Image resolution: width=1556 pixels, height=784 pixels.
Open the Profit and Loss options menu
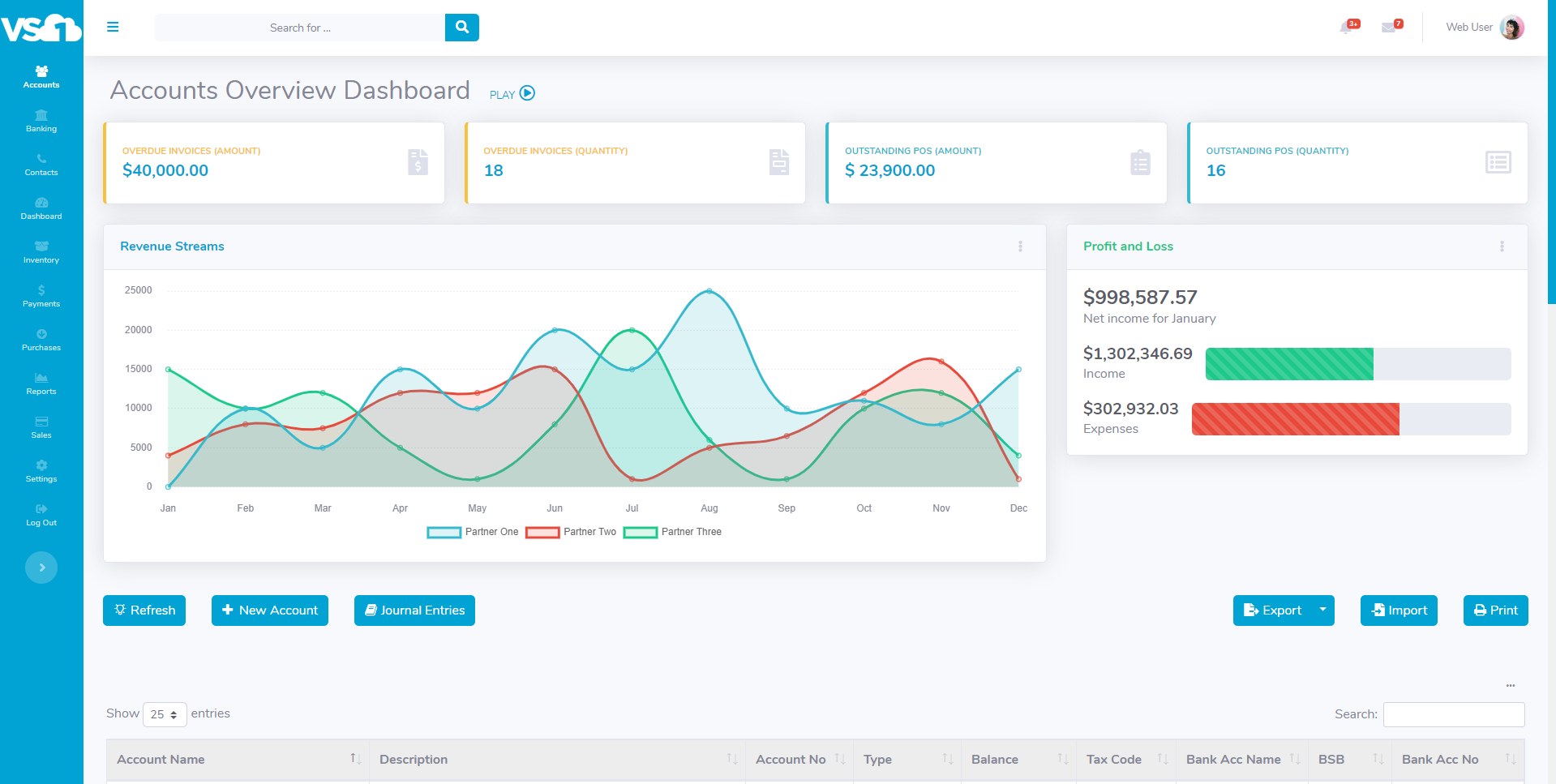click(1502, 246)
